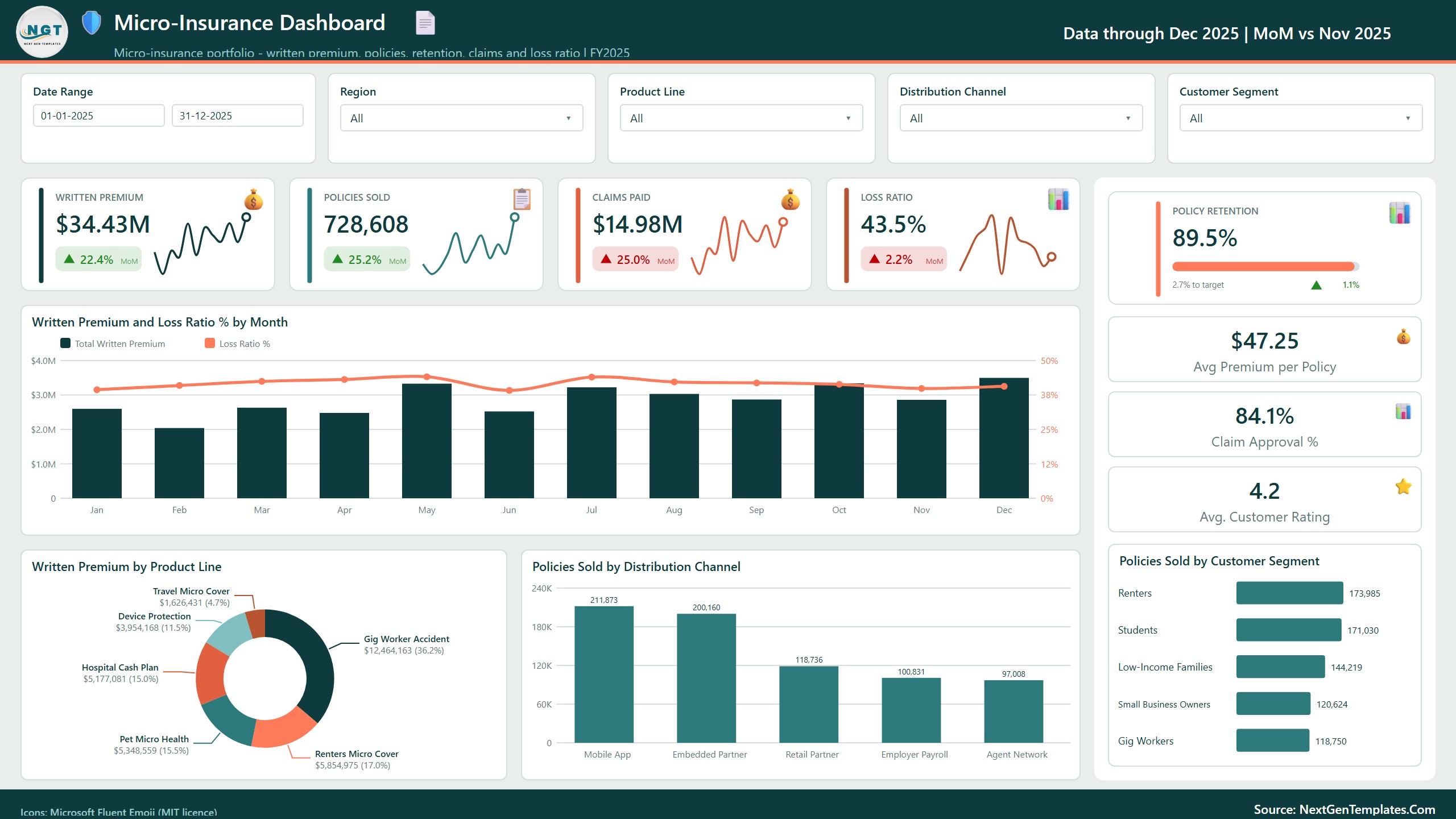The height and width of the screenshot is (819, 1456).
Task: Select Gig Worker Accident donut segment
Action: pyautogui.click(x=316, y=660)
